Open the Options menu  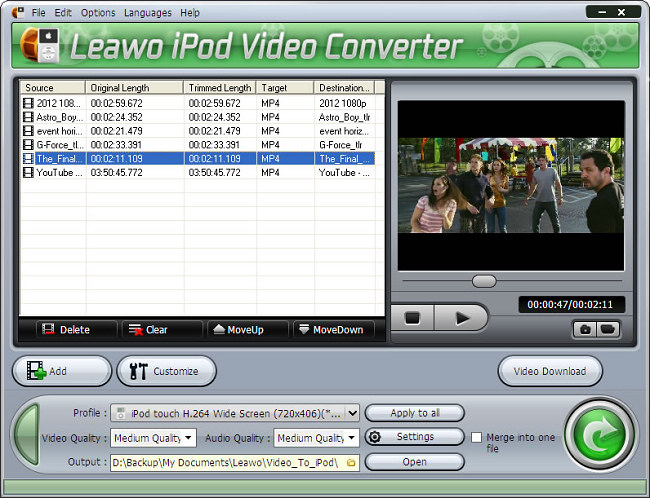tap(98, 13)
